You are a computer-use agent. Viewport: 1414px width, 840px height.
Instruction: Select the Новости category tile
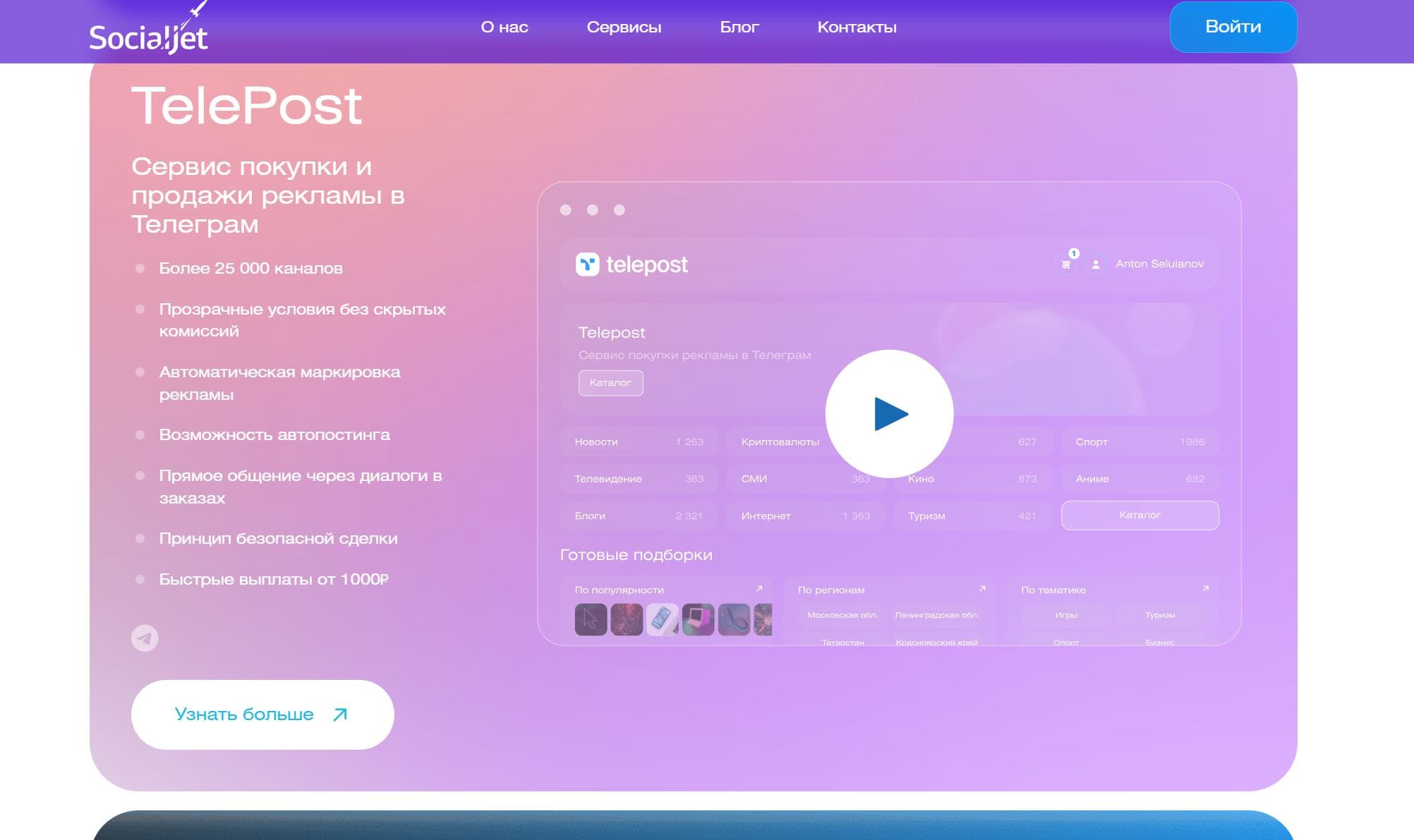(639, 442)
